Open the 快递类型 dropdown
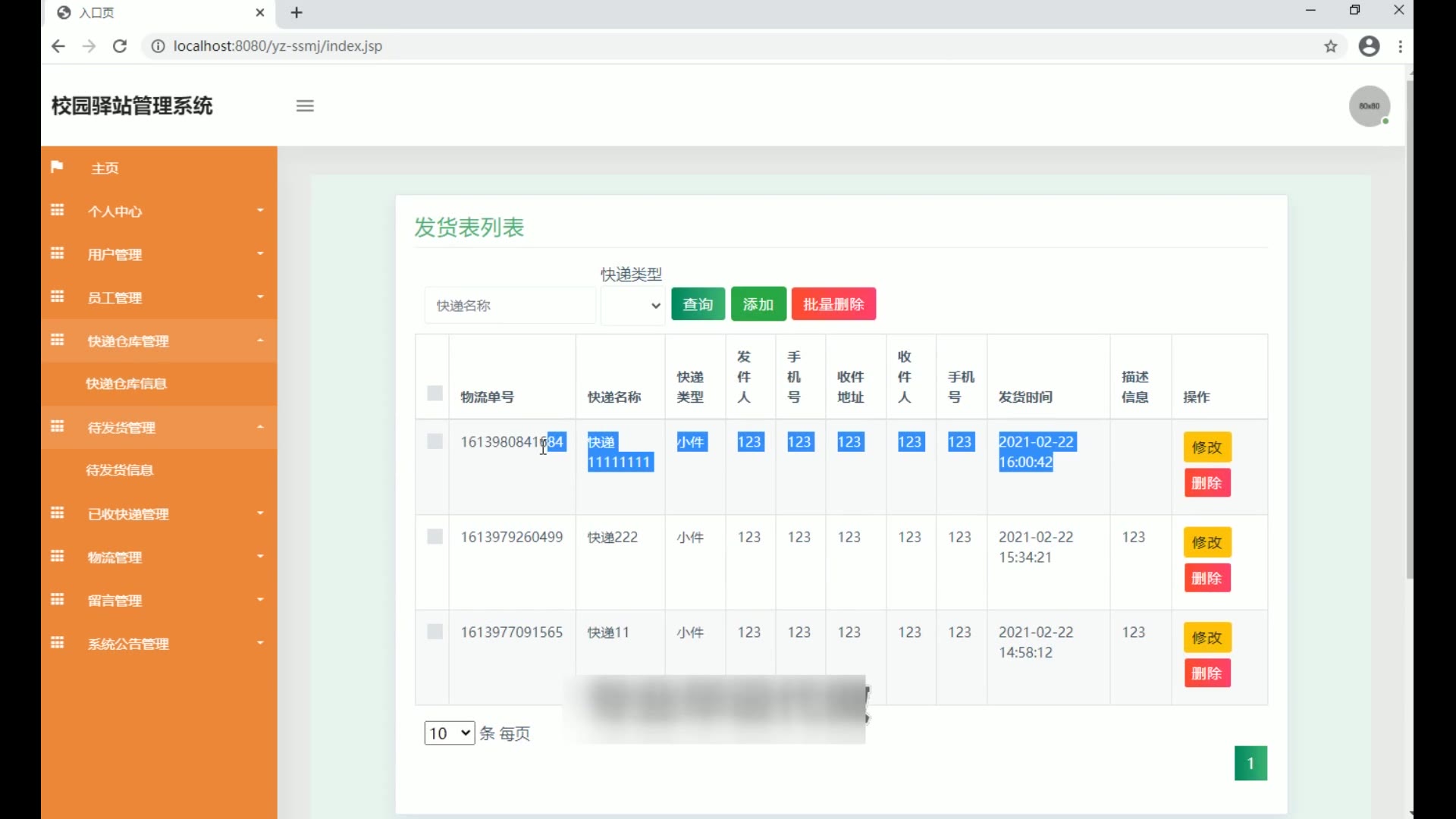Viewport: 1456px width, 819px height. (633, 306)
